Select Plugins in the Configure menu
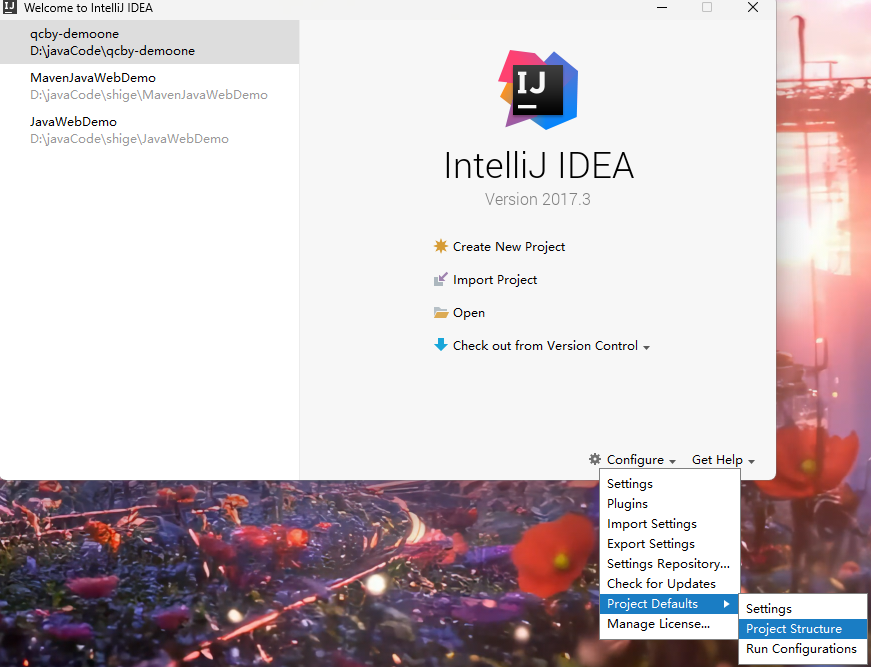 [x=670, y=504]
